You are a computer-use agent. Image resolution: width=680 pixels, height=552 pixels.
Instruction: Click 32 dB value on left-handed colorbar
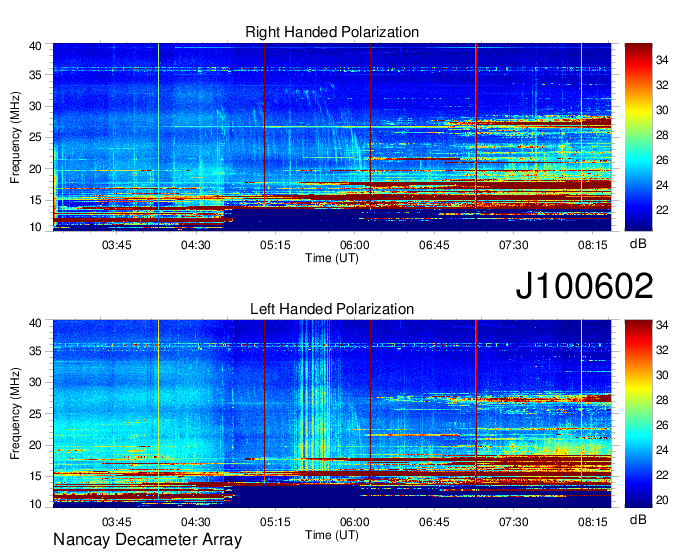662,350
